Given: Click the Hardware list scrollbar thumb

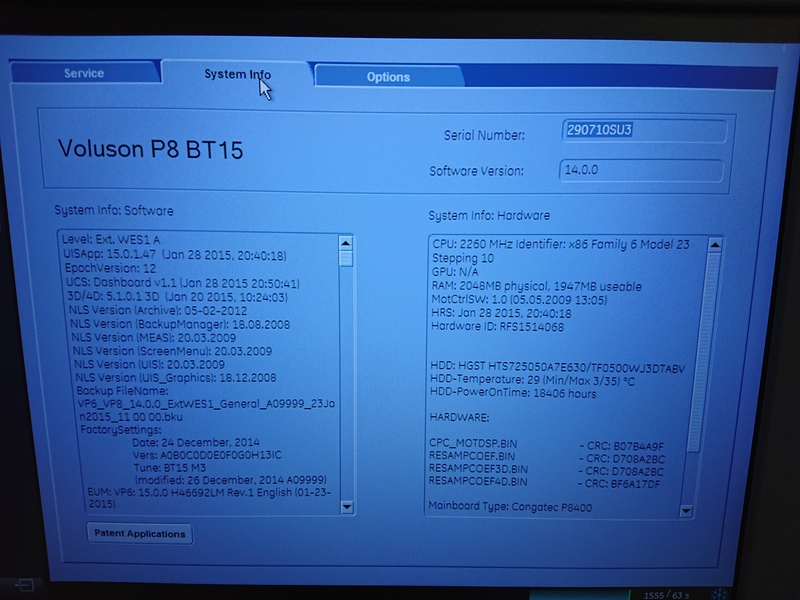Looking at the screenshot, I should click(x=703, y=352).
